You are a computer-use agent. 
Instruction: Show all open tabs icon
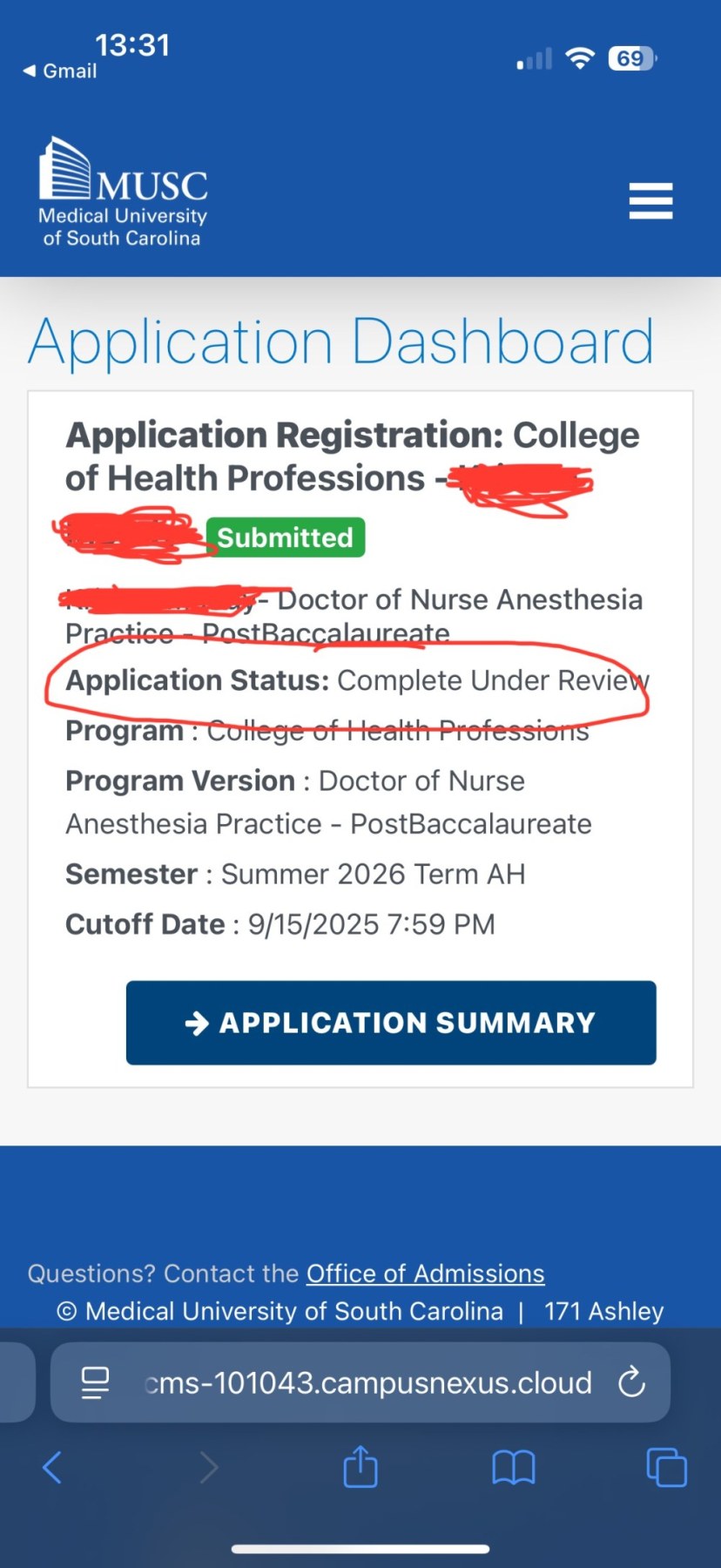tap(666, 1468)
